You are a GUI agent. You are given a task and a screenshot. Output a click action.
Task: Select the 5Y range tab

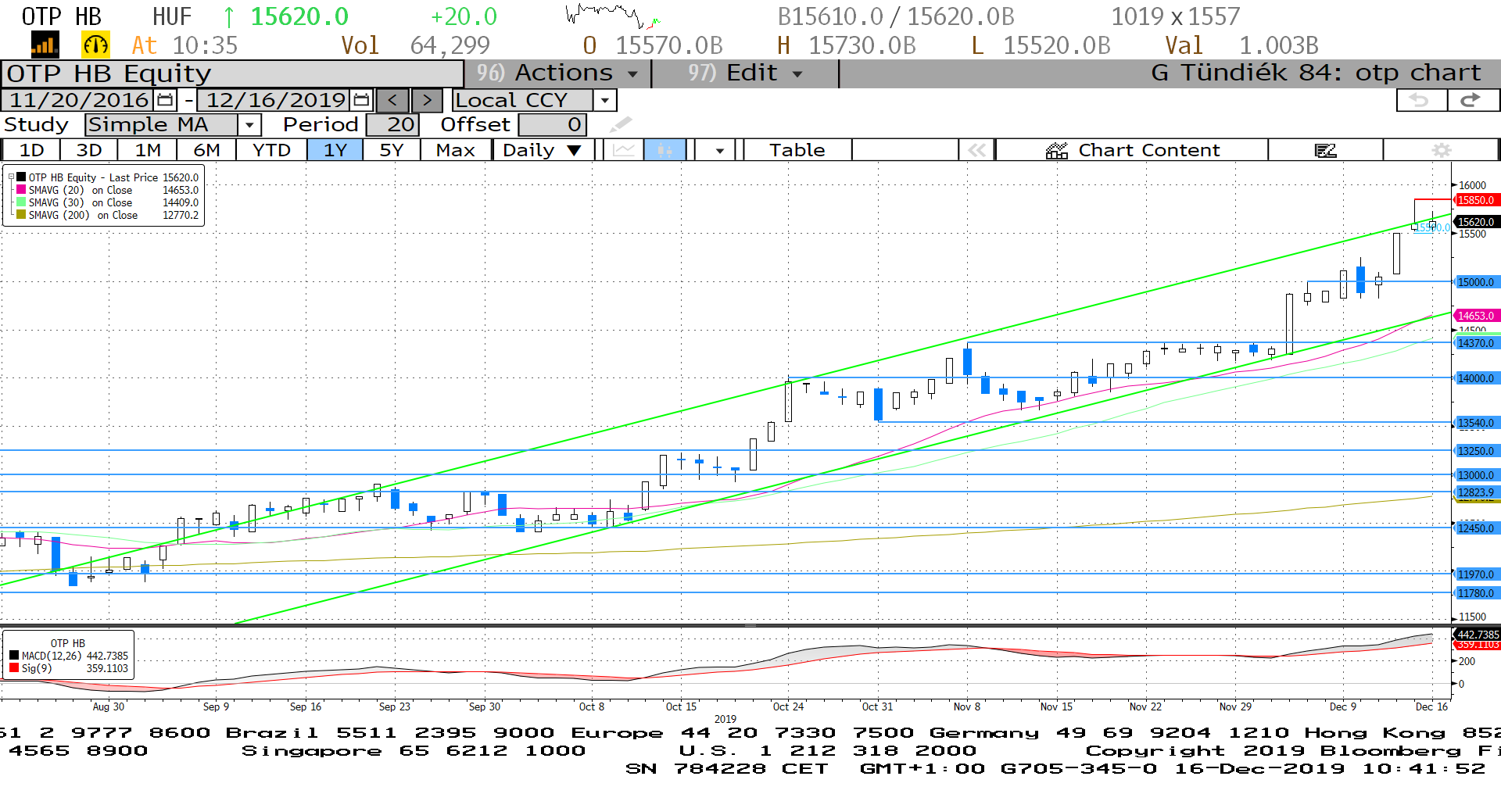click(392, 150)
